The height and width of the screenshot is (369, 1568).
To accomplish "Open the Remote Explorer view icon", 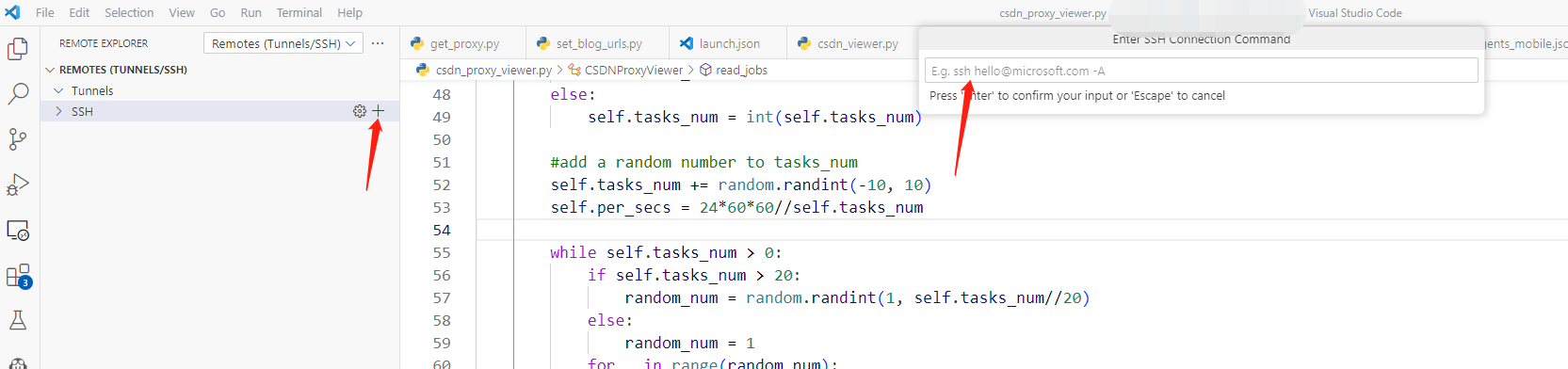I will point(18,231).
